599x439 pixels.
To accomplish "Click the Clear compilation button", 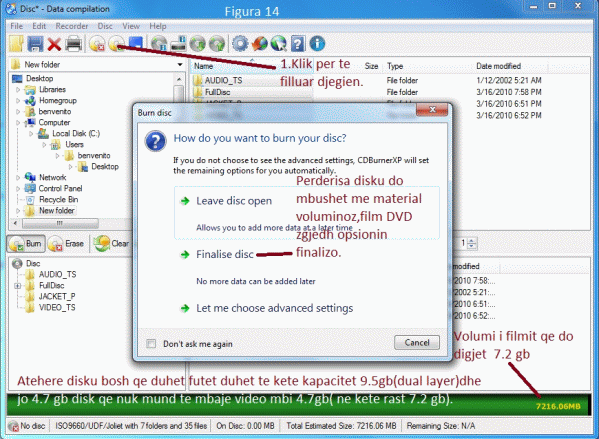I will [111, 244].
